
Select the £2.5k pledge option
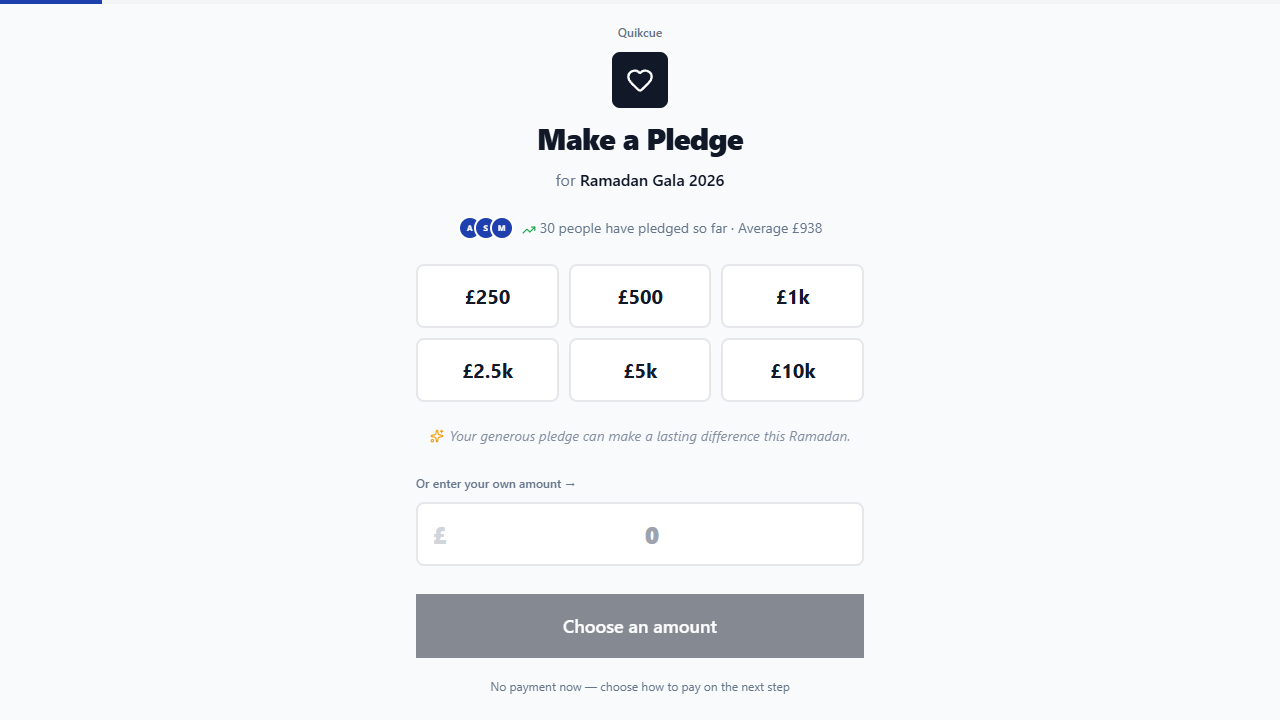point(487,370)
